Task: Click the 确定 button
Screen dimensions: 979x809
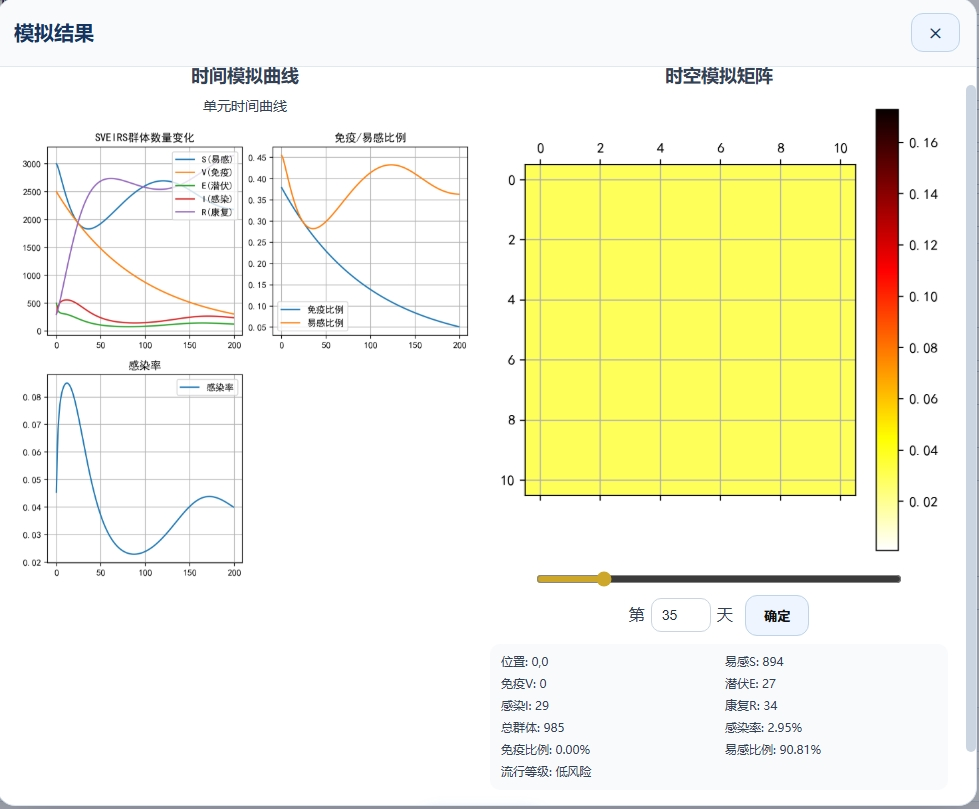Action: coord(776,616)
